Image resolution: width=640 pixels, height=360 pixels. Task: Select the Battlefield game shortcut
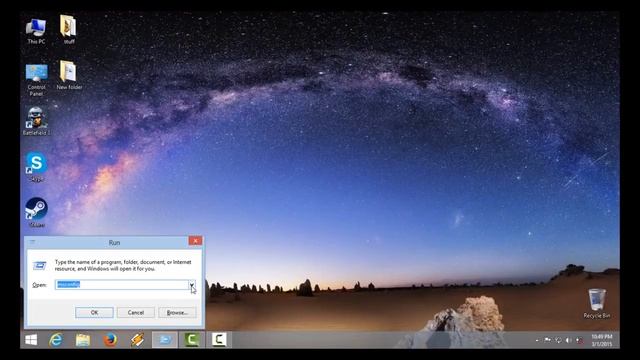point(36,121)
